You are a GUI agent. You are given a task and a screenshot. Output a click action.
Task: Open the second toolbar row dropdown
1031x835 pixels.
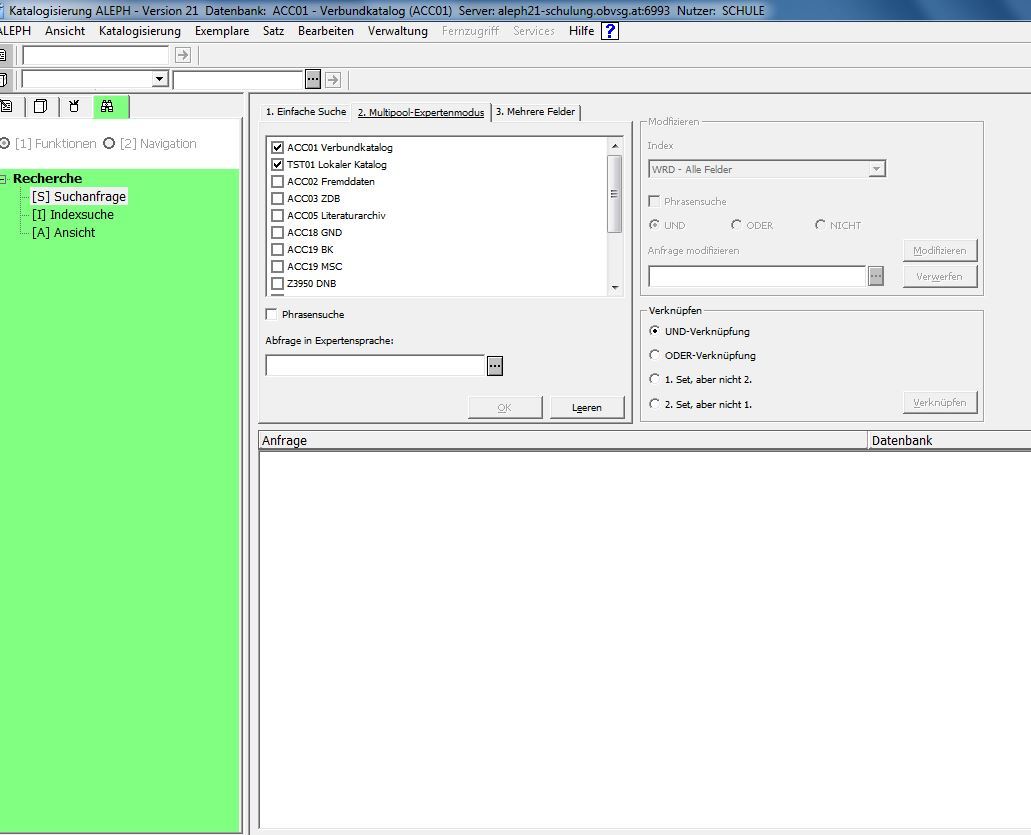pos(159,79)
